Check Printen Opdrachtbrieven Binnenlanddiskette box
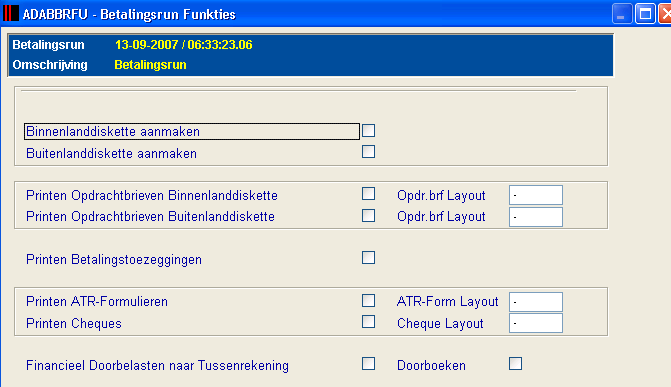Screen dimensions: 671x387 (368, 194)
